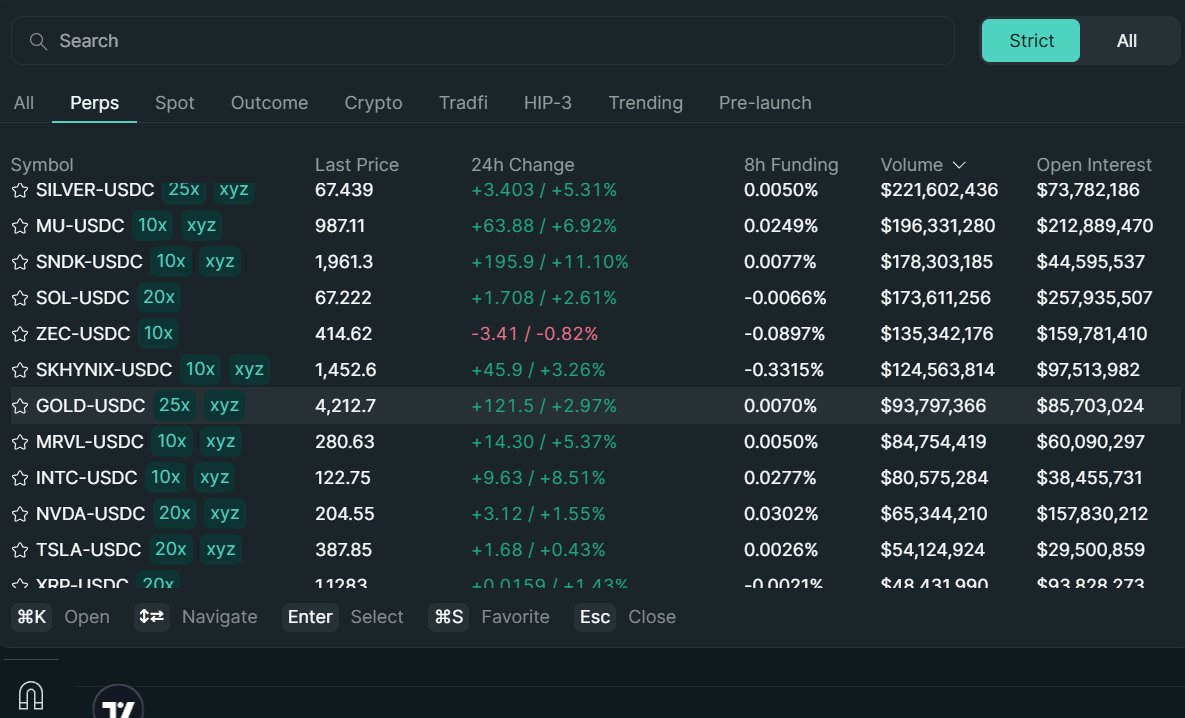This screenshot has height=718, width=1185.
Task: Star the SOL-USDC market
Action: pos(20,299)
